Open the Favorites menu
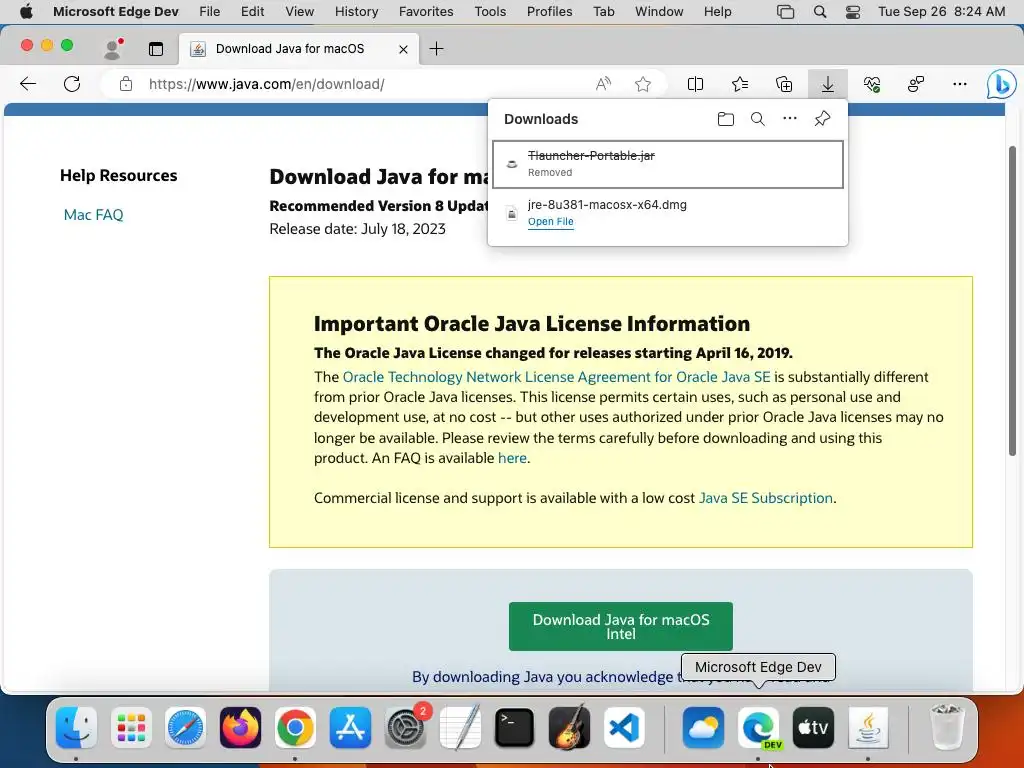The height and width of the screenshot is (768, 1024). (426, 11)
